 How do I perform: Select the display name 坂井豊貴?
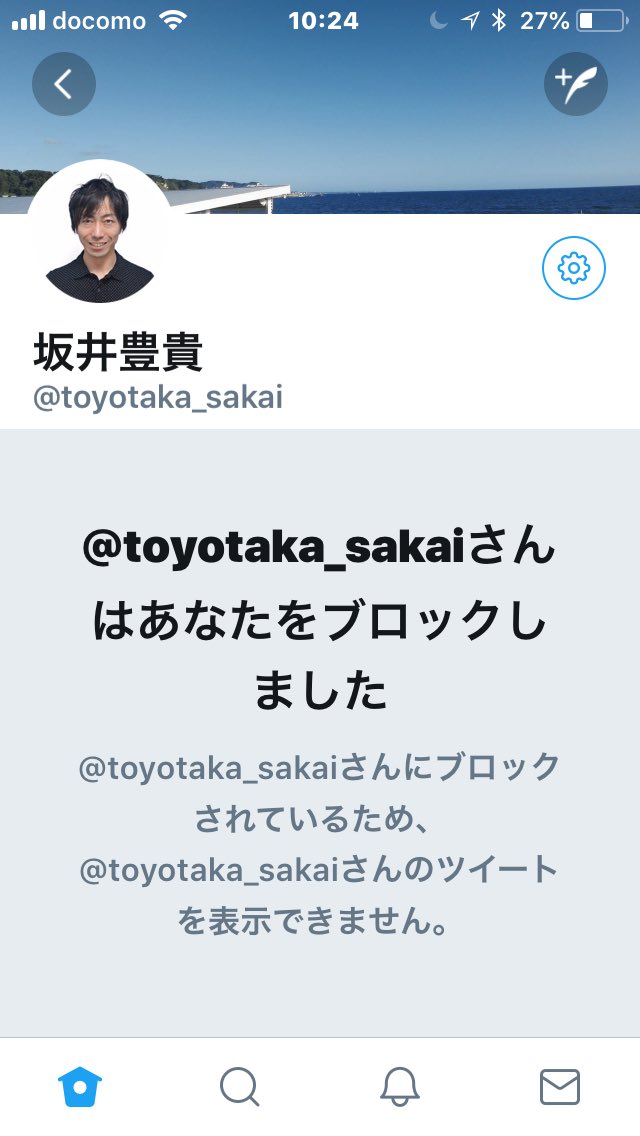(118, 352)
